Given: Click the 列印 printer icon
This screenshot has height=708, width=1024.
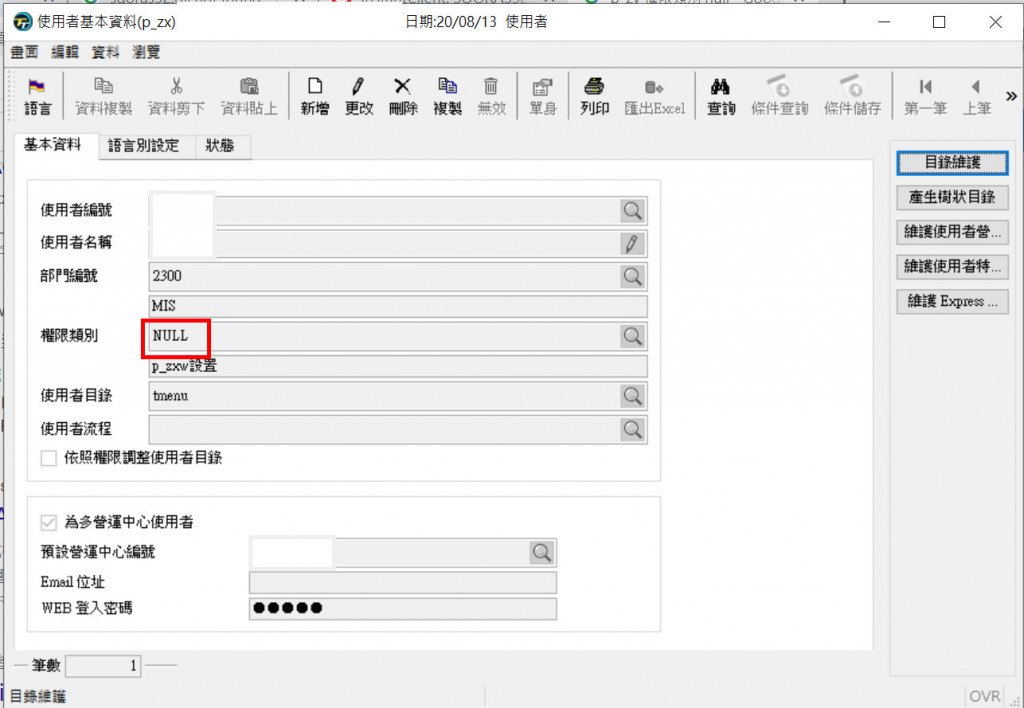Looking at the screenshot, I should (x=594, y=86).
